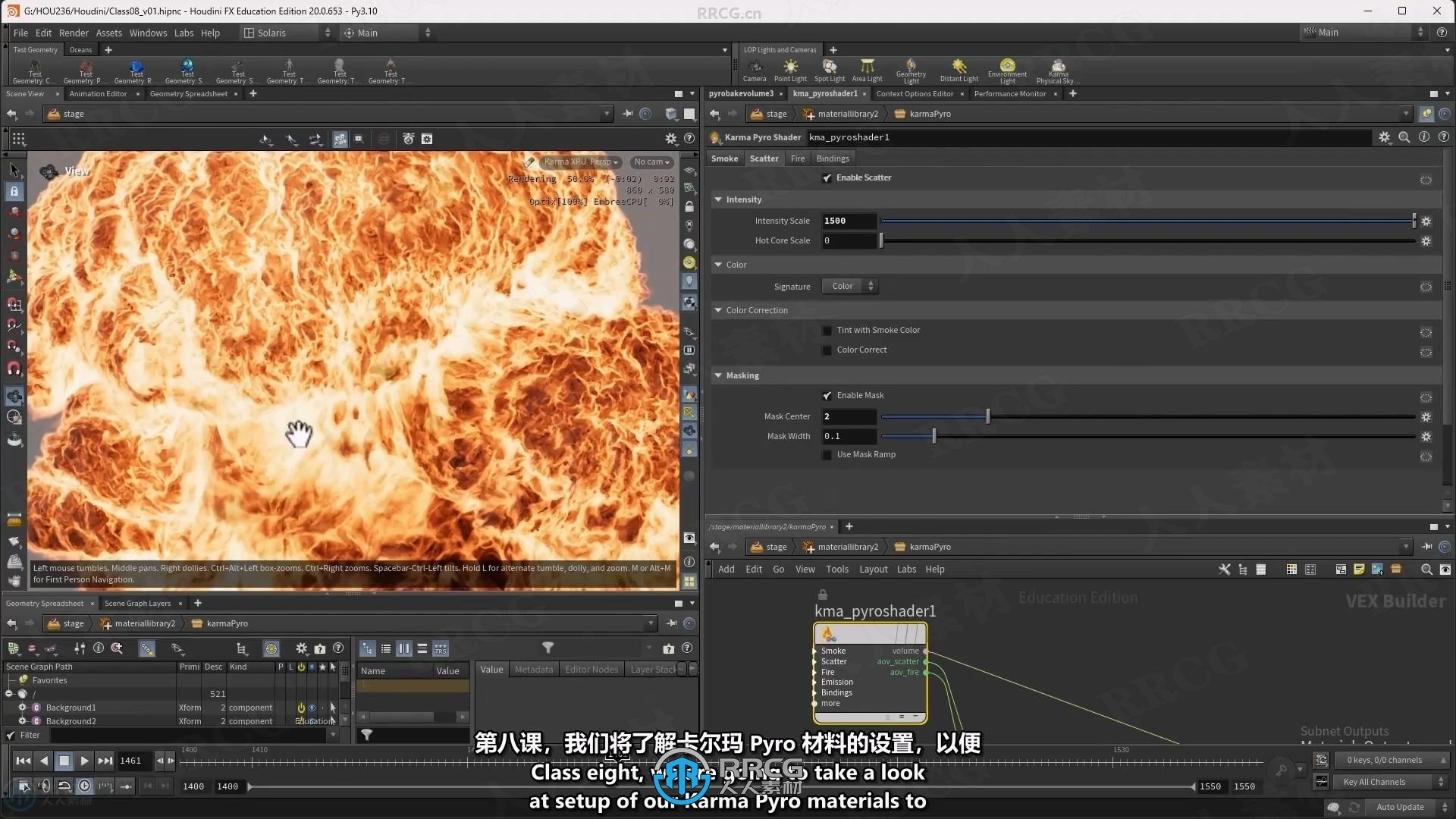Collapse the Color Correction section
The height and width of the screenshot is (819, 1456).
(x=717, y=310)
